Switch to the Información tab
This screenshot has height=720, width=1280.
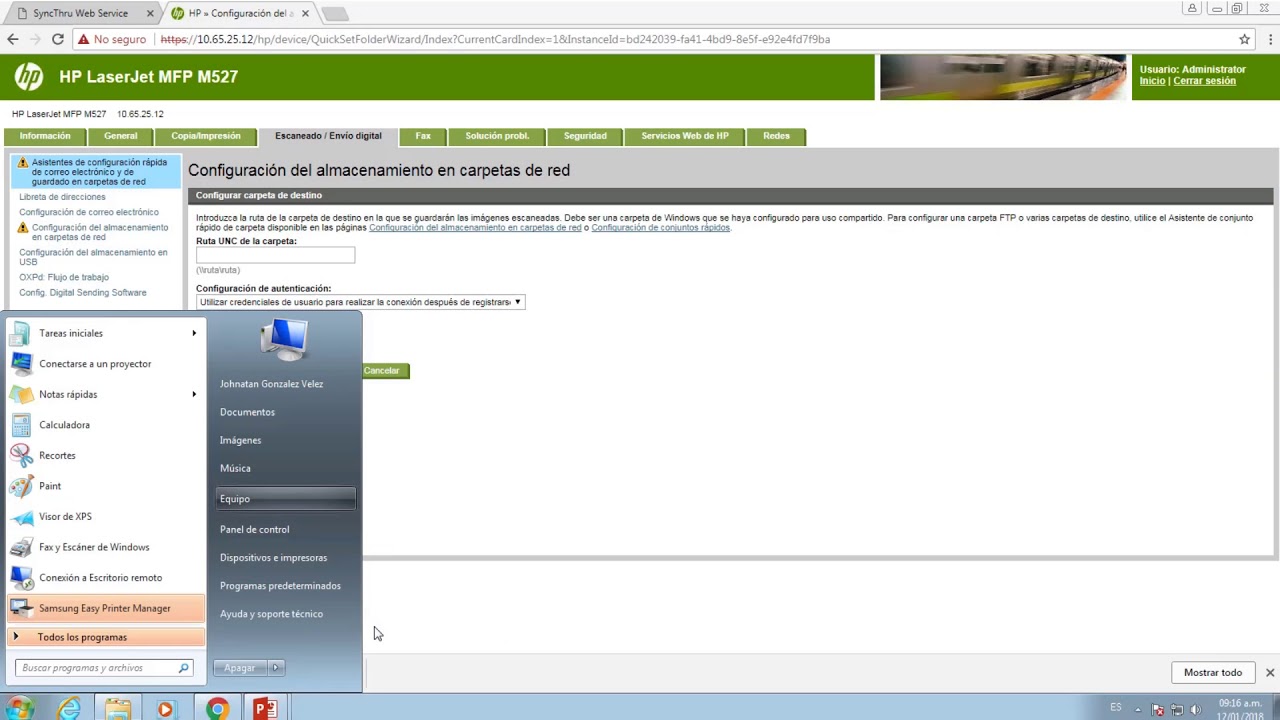coord(45,136)
